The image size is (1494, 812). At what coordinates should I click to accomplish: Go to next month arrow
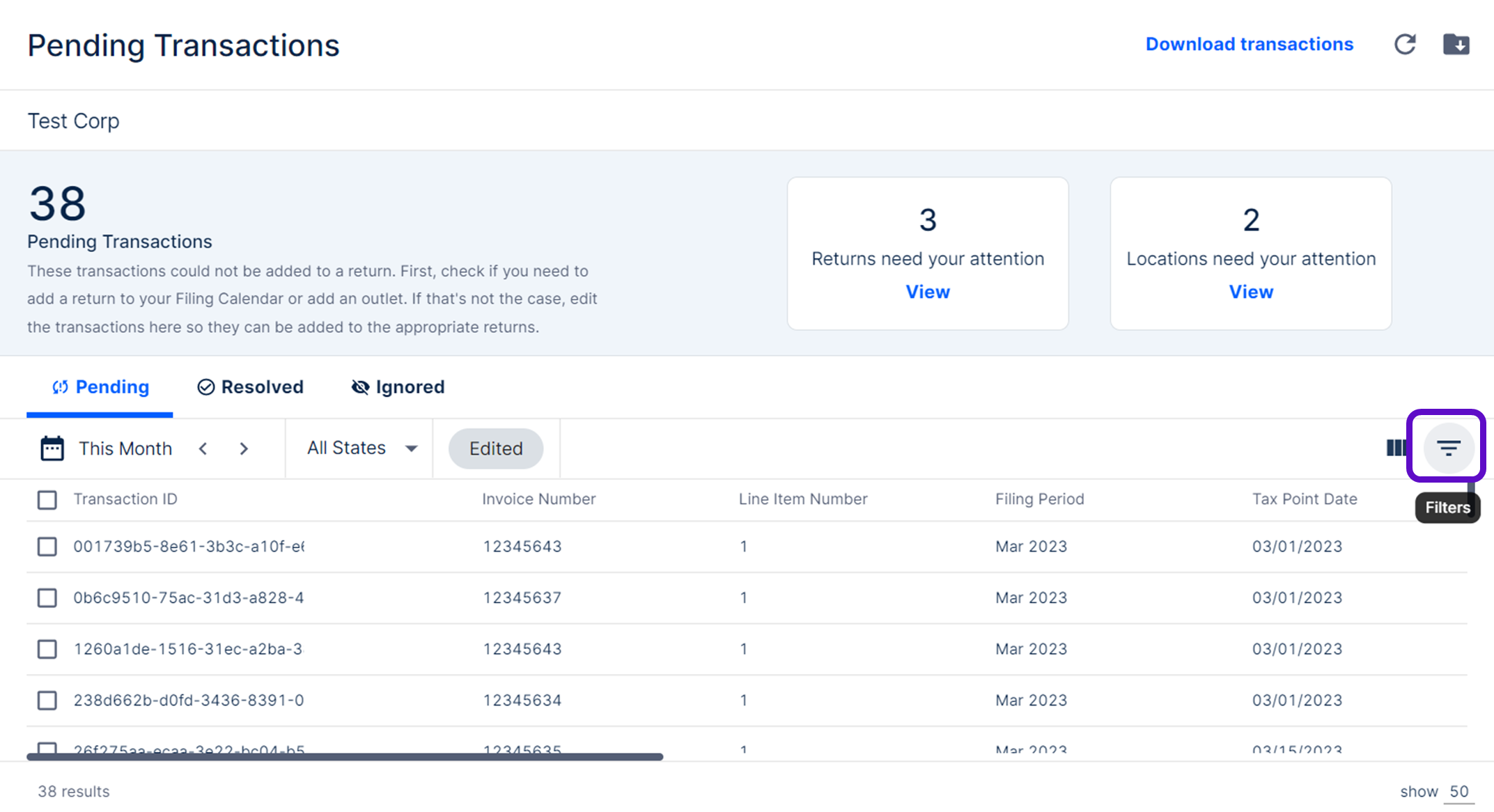point(244,448)
